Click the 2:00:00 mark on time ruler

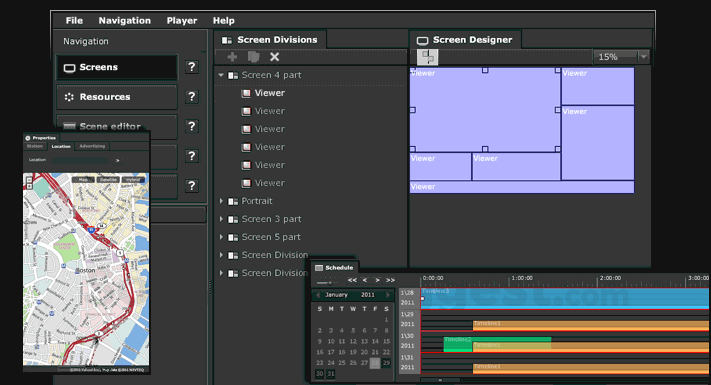[610, 278]
